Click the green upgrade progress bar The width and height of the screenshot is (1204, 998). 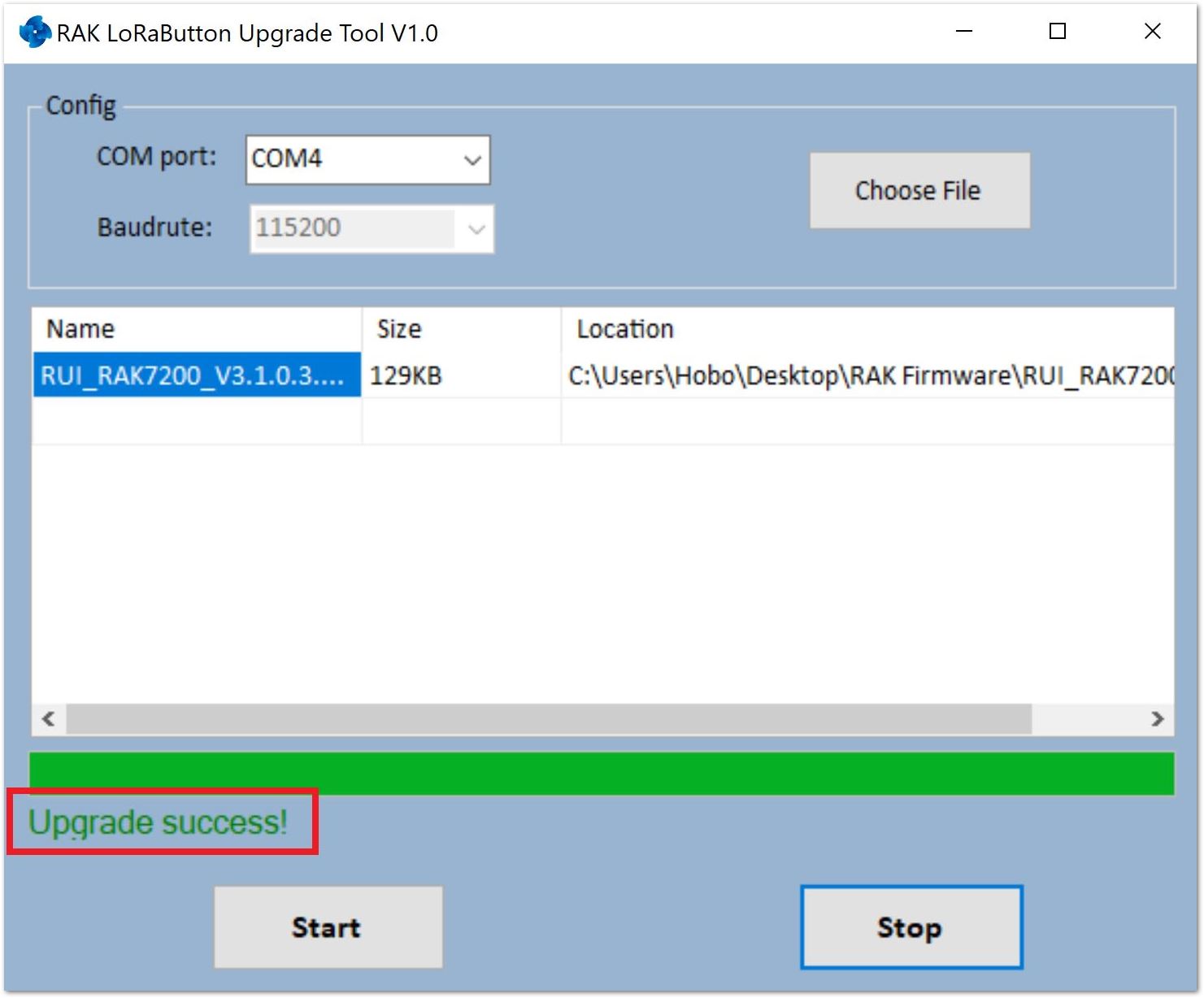tap(602, 773)
